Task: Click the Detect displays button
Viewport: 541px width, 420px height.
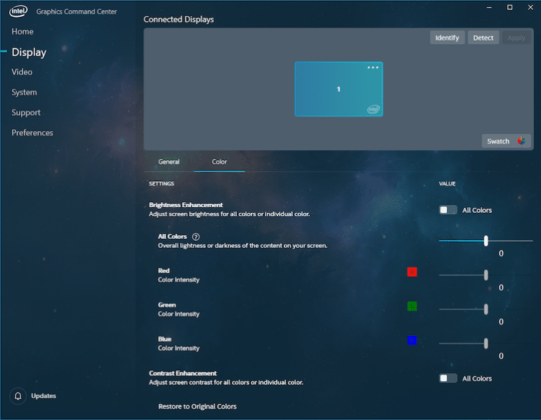Action: 483,38
